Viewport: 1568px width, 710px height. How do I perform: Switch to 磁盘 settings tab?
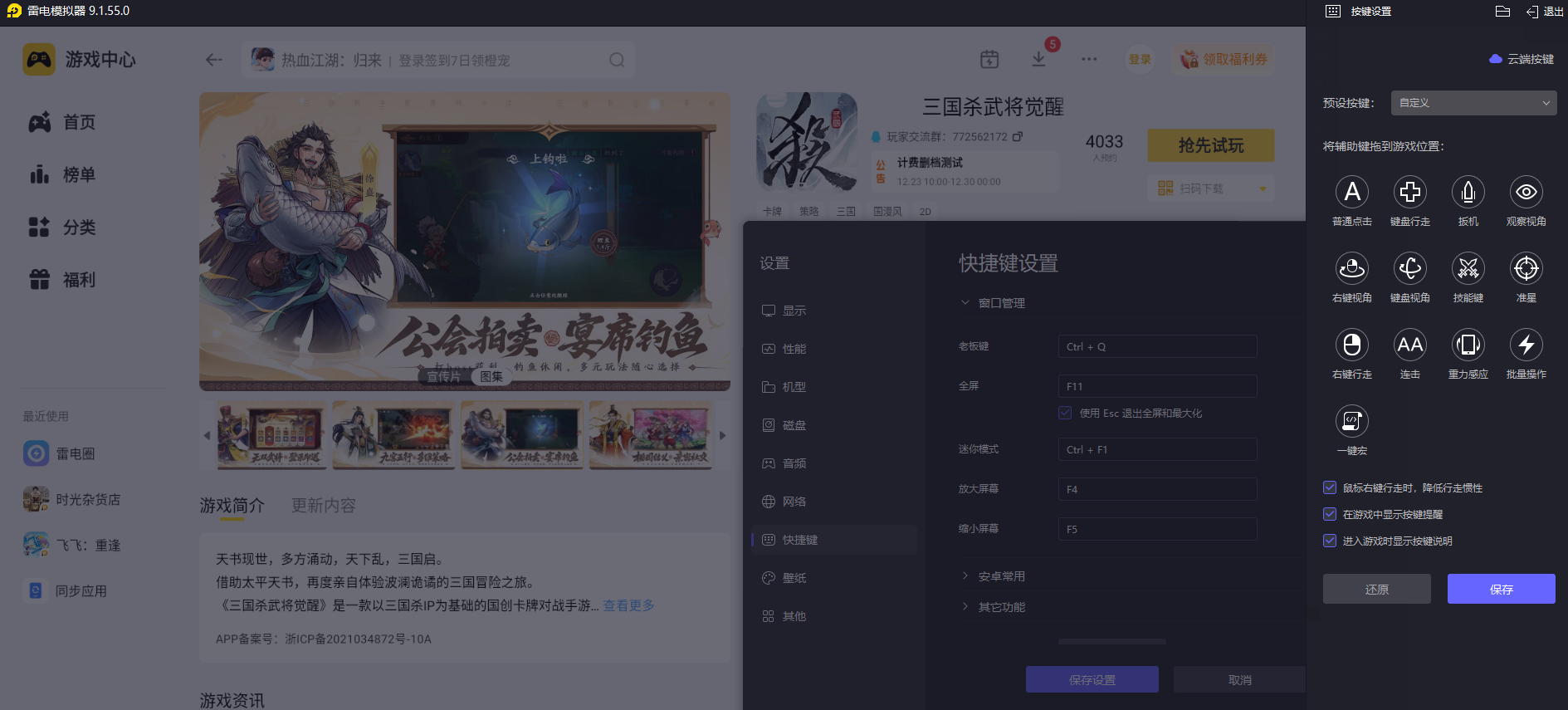[x=834, y=425]
